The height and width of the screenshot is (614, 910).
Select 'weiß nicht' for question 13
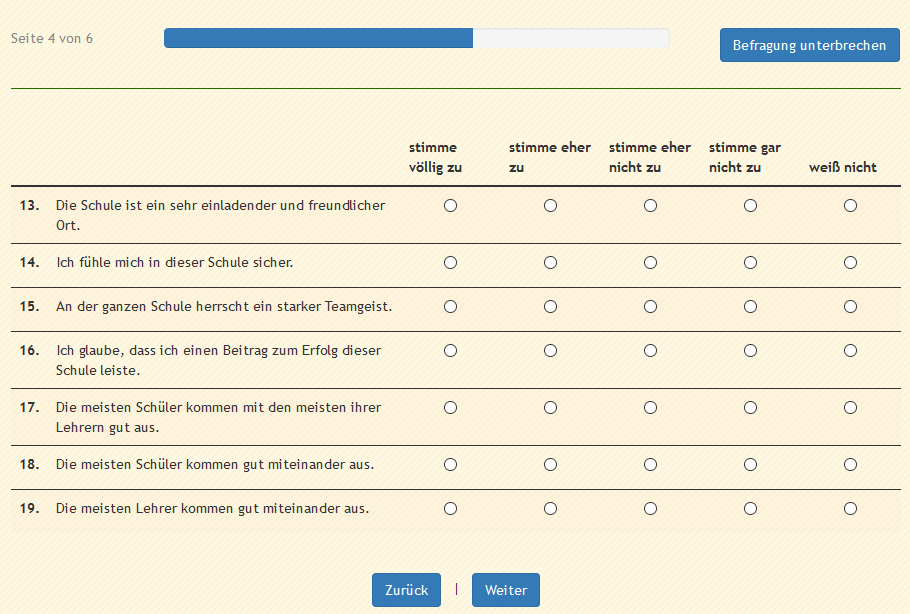850,205
